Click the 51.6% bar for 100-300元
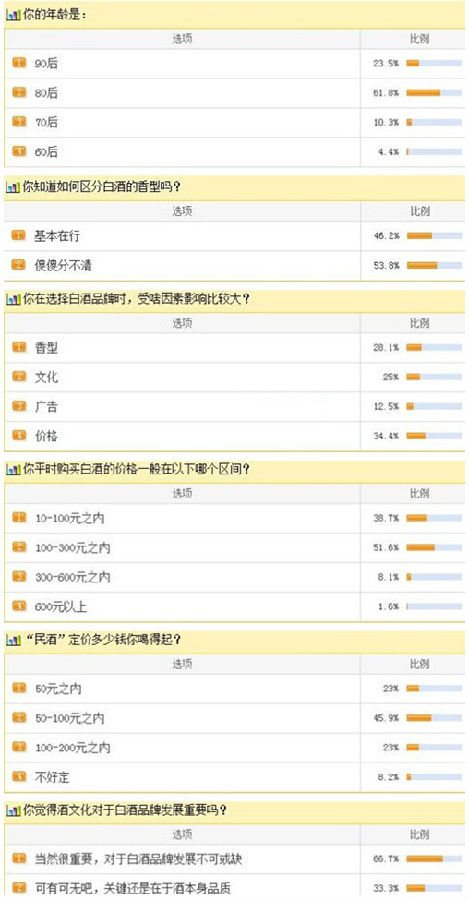Screen dimensions: 469x900 [x=434, y=547]
